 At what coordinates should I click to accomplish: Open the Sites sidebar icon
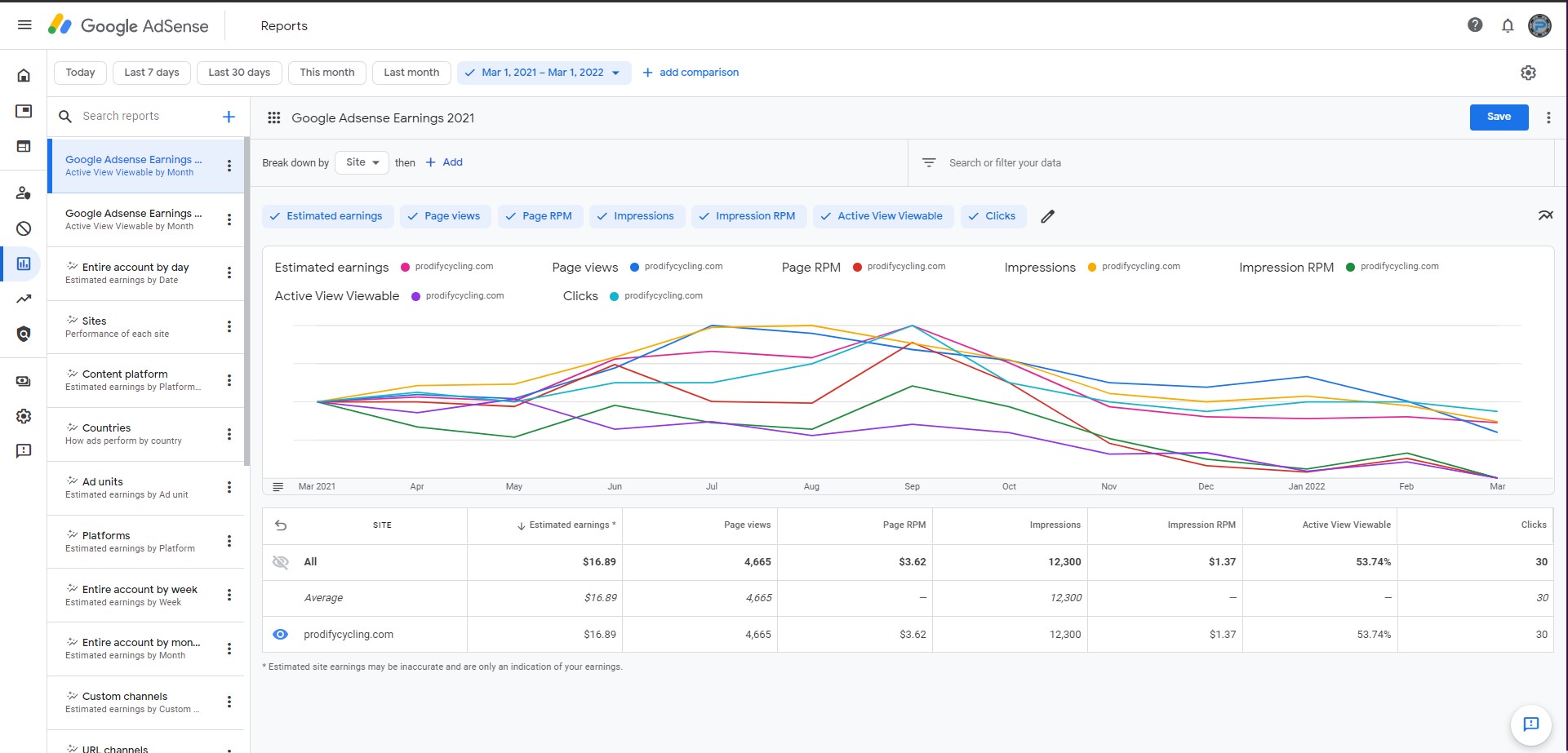click(24, 147)
